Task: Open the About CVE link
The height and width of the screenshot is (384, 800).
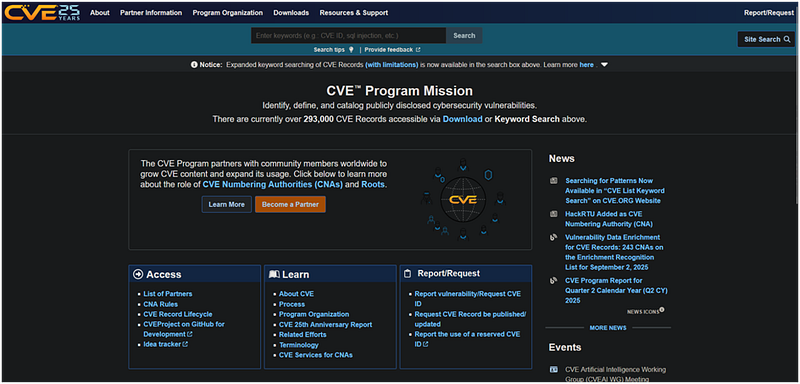Action: tap(296, 294)
